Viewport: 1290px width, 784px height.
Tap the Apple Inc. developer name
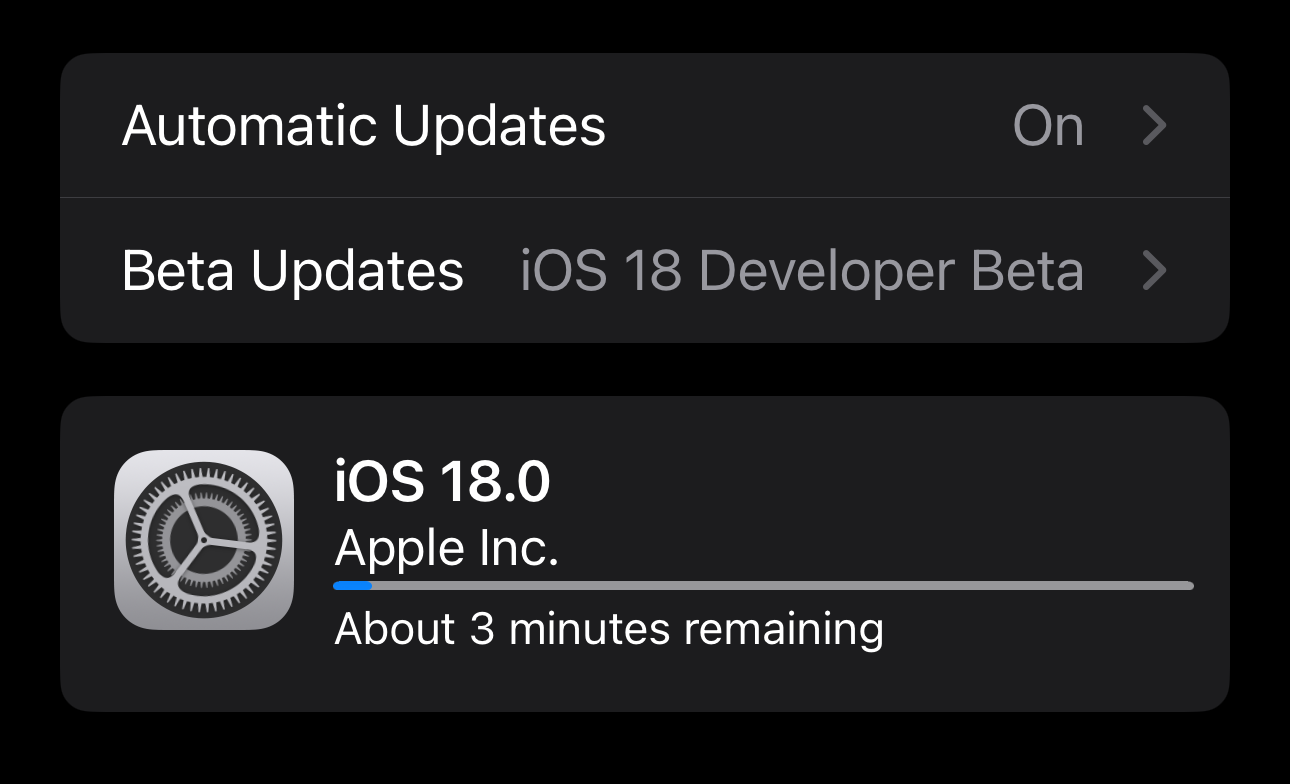pyautogui.click(x=446, y=548)
